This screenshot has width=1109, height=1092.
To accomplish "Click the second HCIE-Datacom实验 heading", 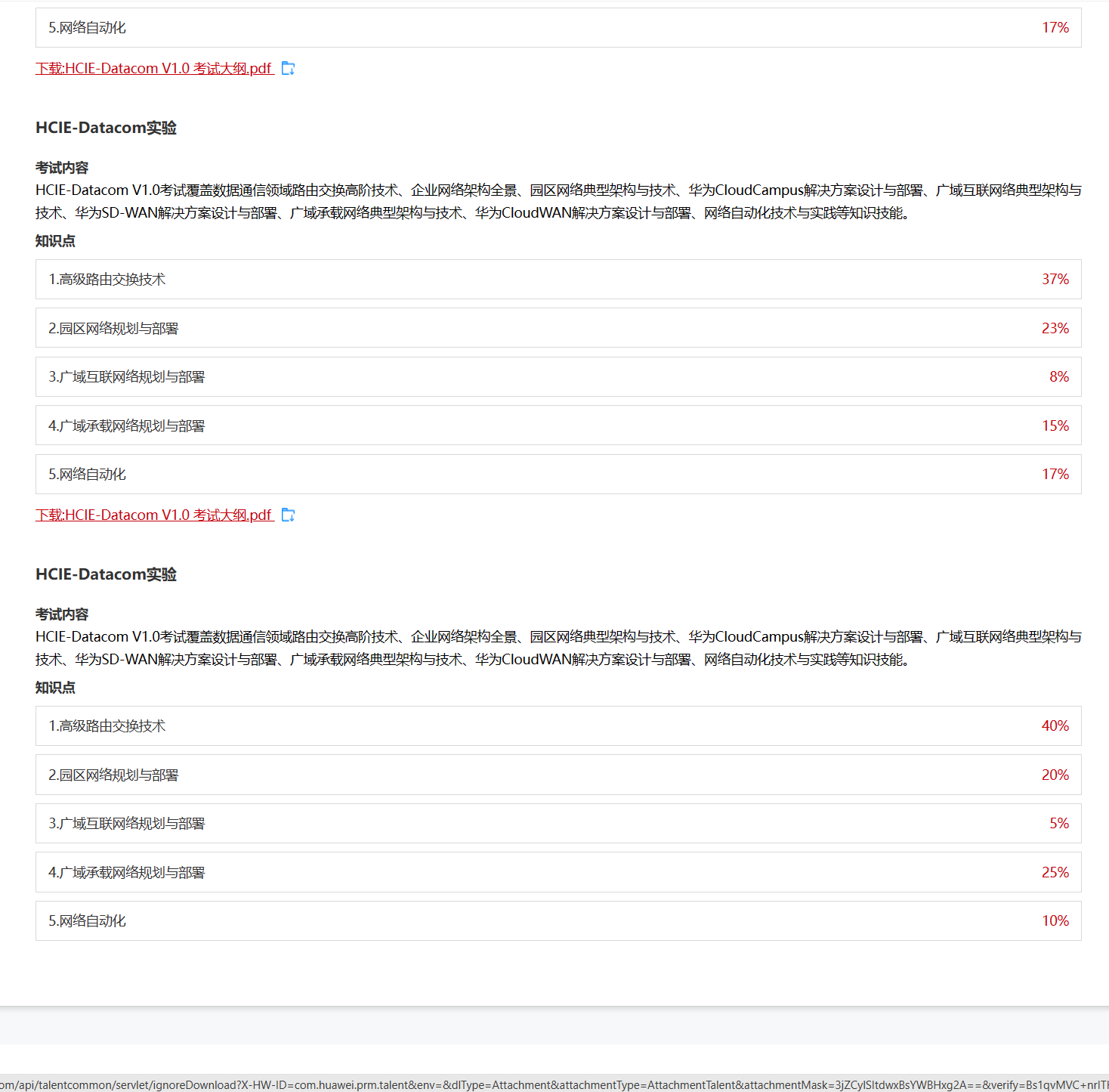I will point(106,574).
